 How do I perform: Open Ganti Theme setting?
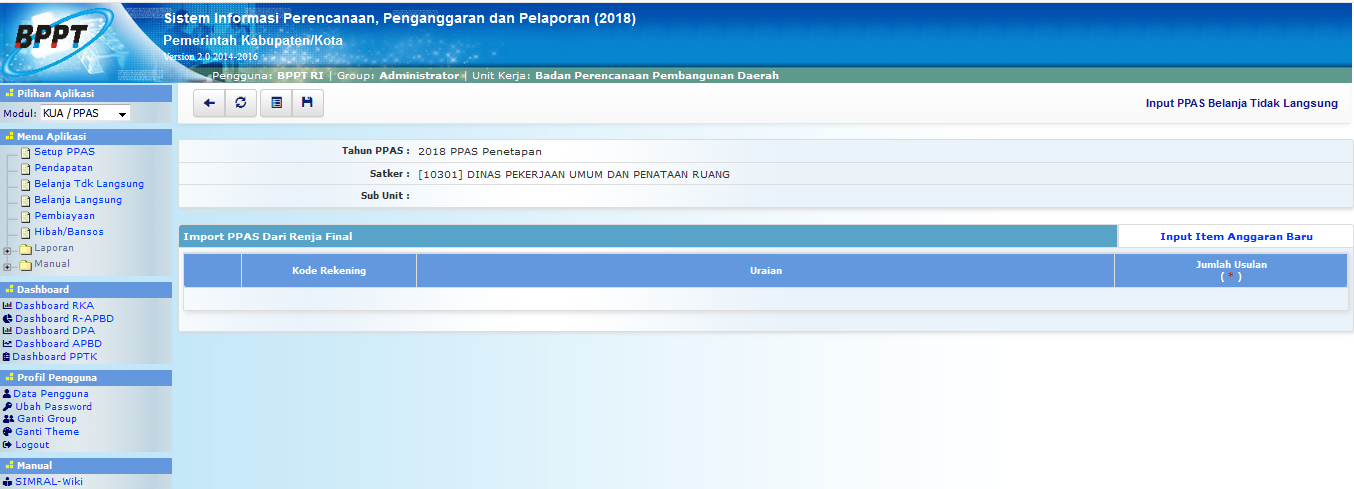point(46,432)
